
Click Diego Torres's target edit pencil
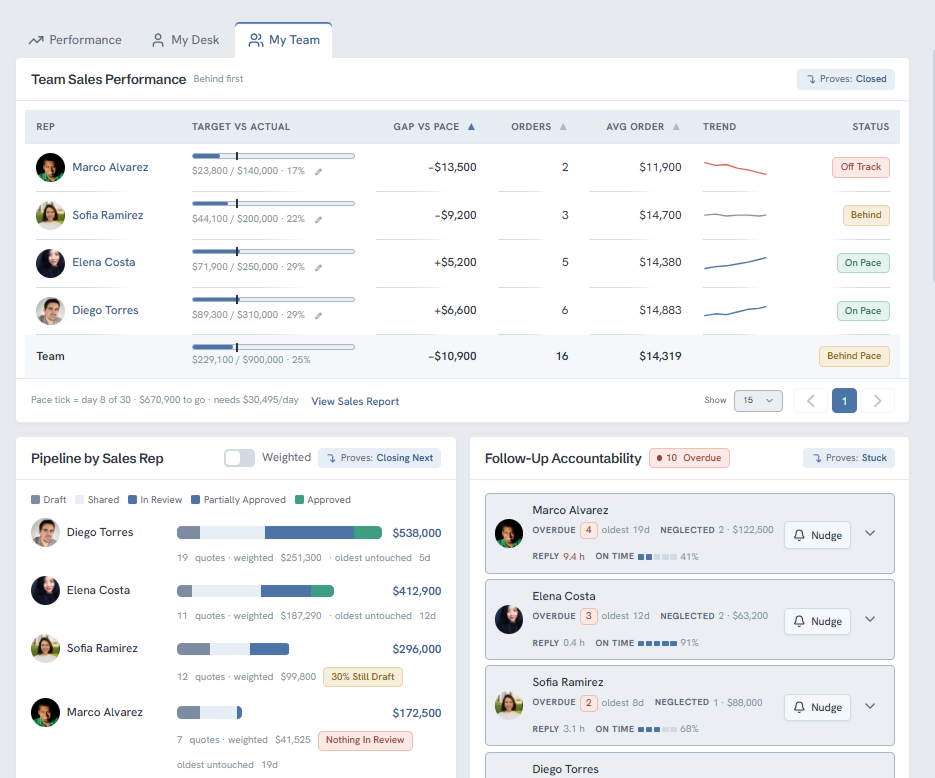click(318, 315)
